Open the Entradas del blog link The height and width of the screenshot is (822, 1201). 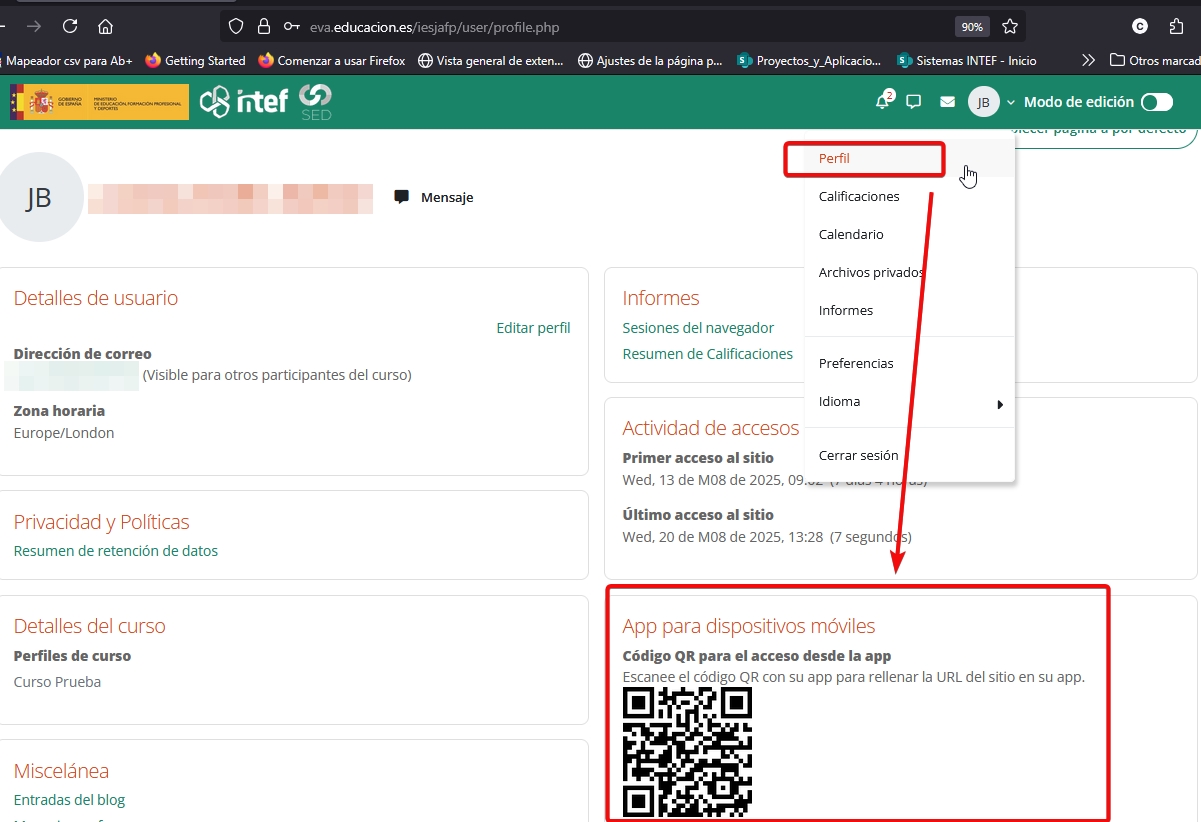[69, 799]
